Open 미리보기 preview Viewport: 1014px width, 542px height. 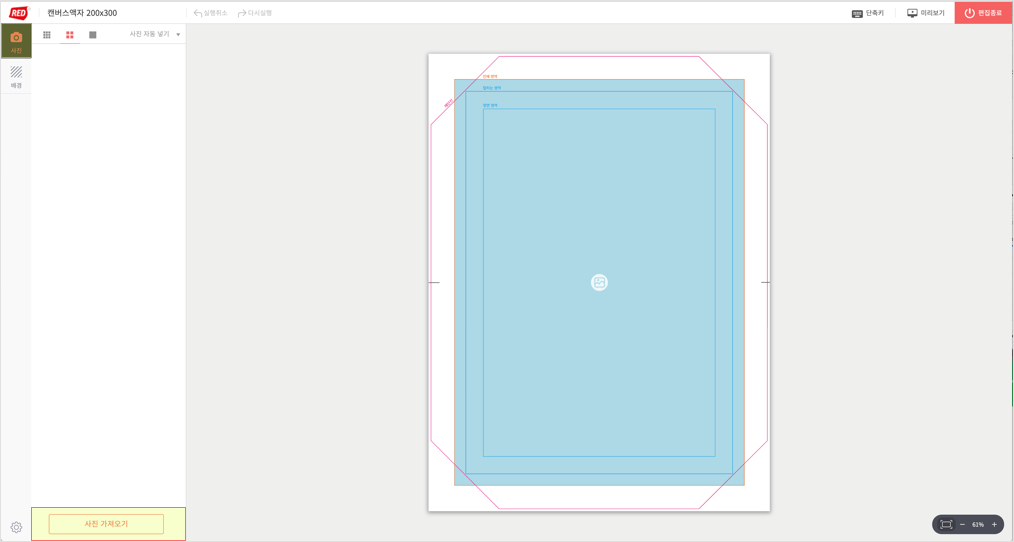(x=926, y=13)
